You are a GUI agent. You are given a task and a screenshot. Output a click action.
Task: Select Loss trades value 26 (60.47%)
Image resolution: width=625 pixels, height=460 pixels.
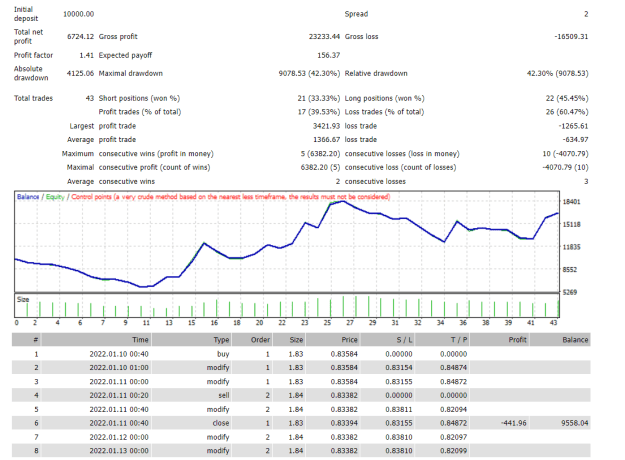coord(567,112)
